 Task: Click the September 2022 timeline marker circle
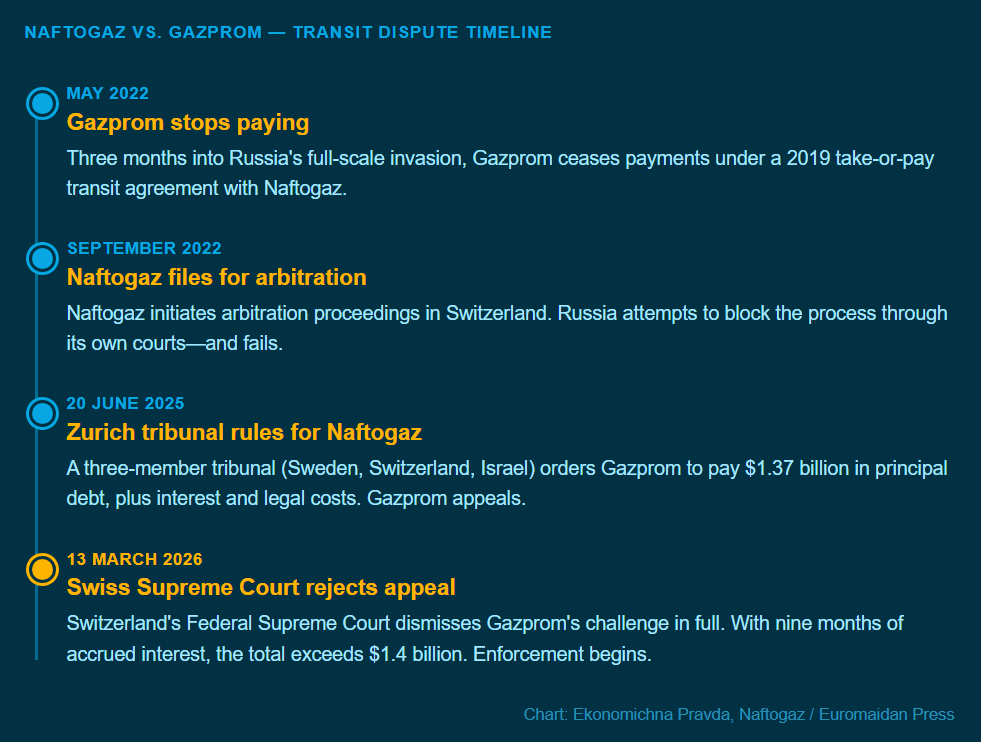point(41,258)
